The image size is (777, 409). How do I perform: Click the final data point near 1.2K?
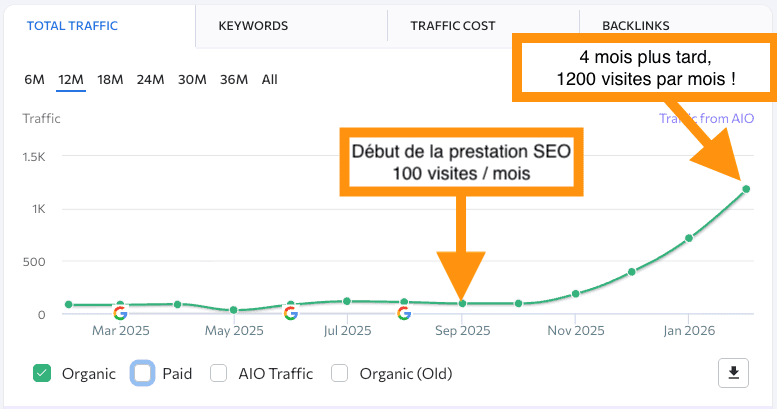746,189
